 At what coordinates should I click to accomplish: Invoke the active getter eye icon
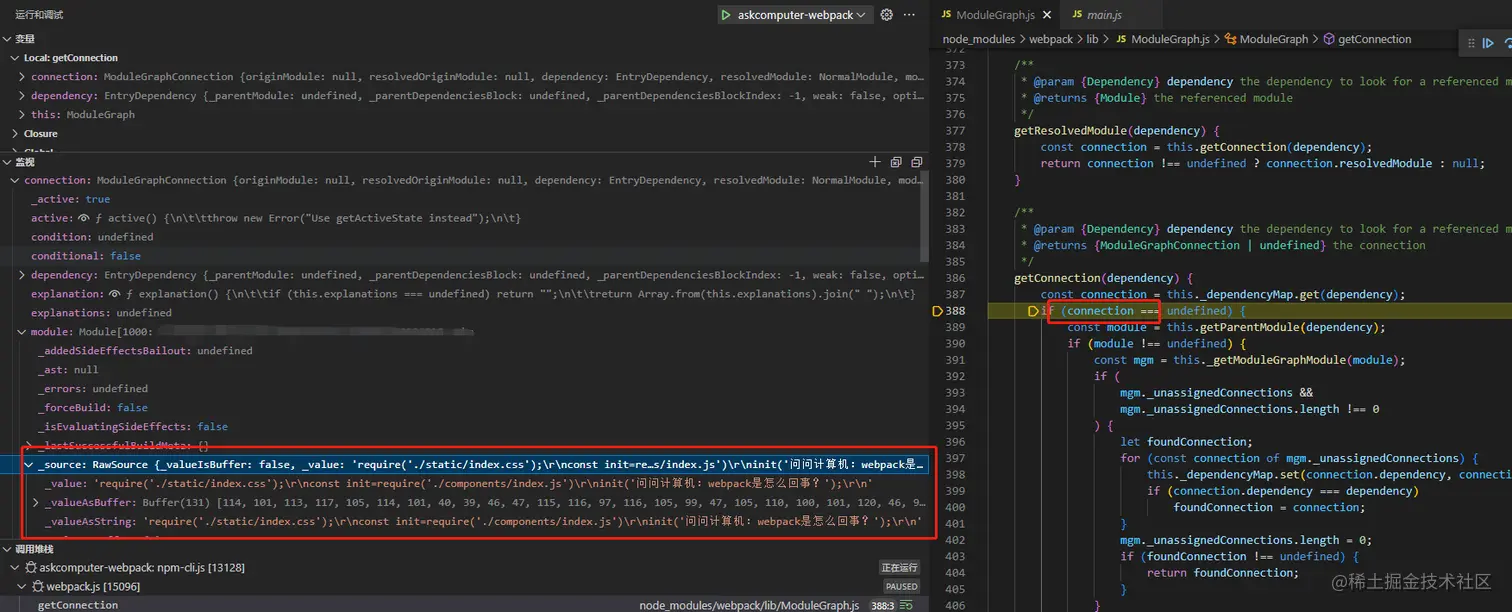(85, 218)
